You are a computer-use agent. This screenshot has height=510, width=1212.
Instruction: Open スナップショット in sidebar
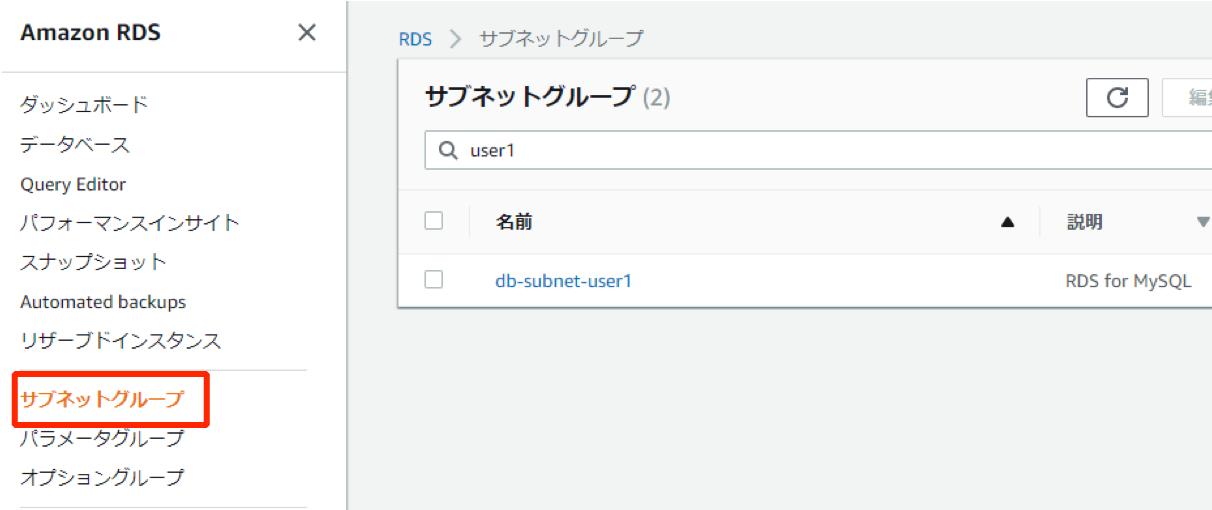pos(93,262)
